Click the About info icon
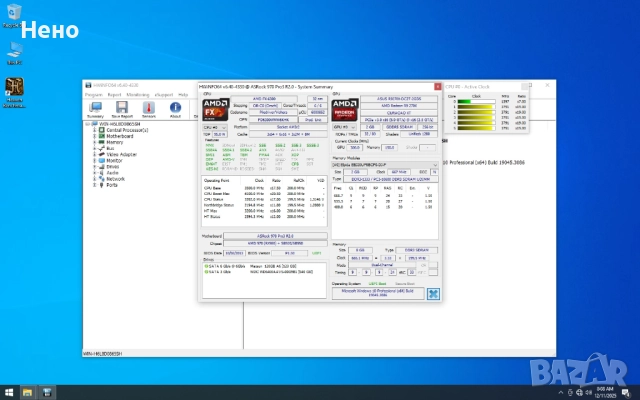Screen dimensions: 640x400 [175, 108]
